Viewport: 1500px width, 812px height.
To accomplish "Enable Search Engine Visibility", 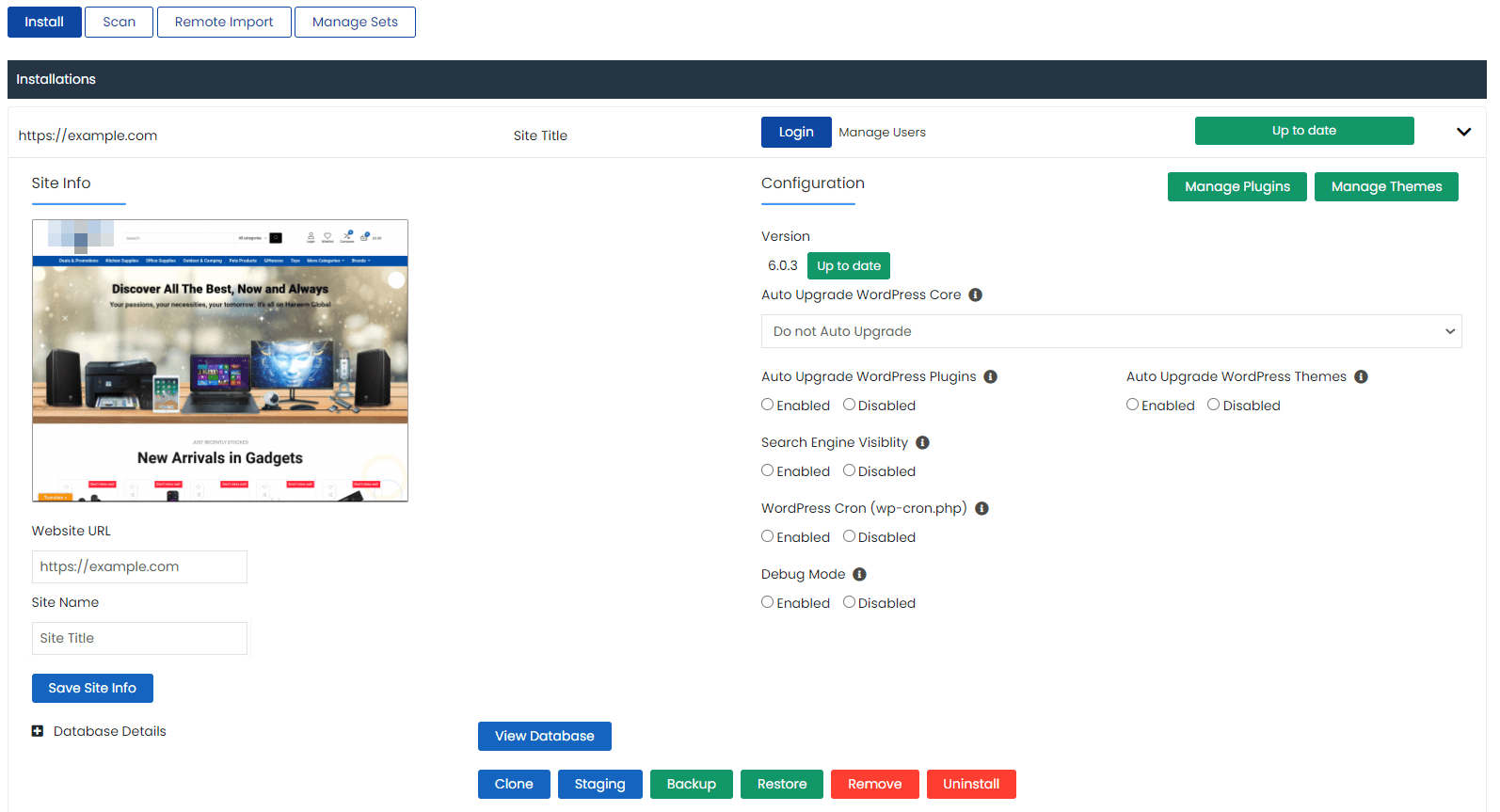I will (x=768, y=470).
